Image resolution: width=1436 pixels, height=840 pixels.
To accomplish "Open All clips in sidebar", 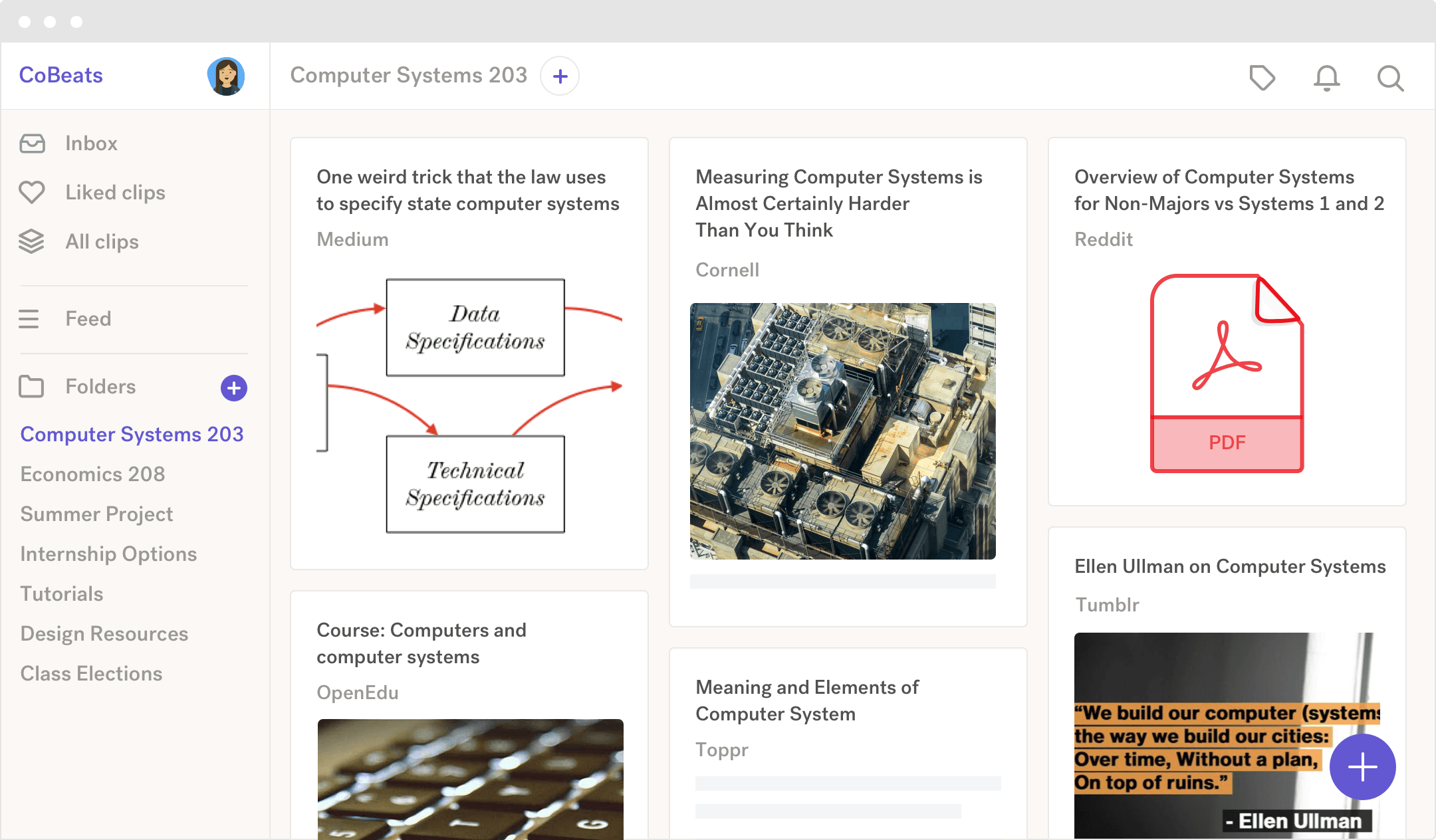I will [x=102, y=242].
